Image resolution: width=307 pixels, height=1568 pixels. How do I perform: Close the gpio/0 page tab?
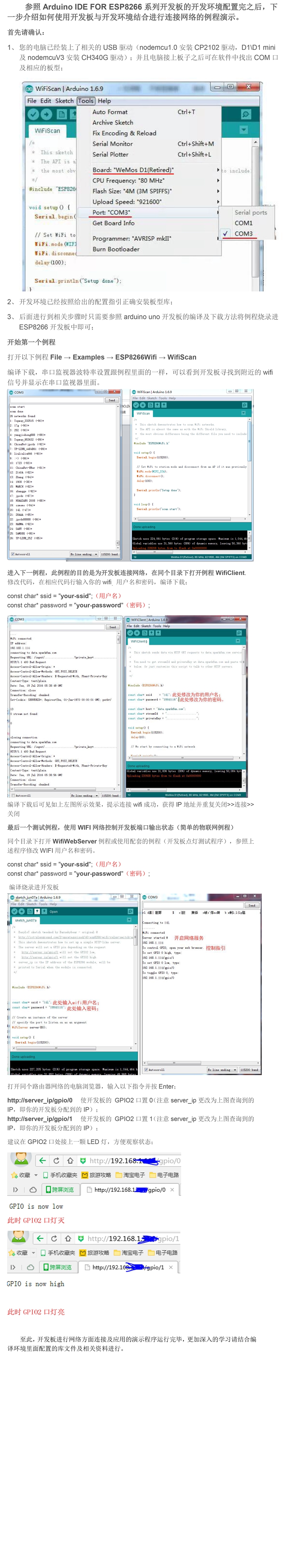tap(172, 1189)
